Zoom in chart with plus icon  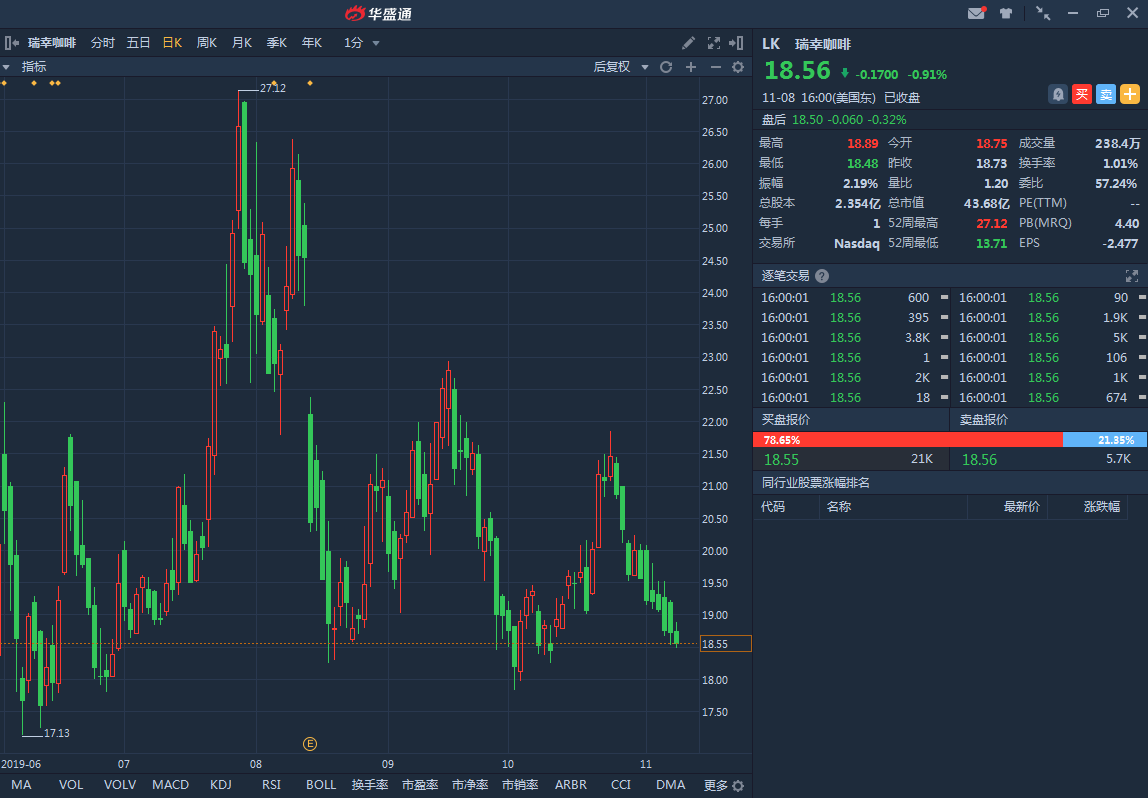690,67
